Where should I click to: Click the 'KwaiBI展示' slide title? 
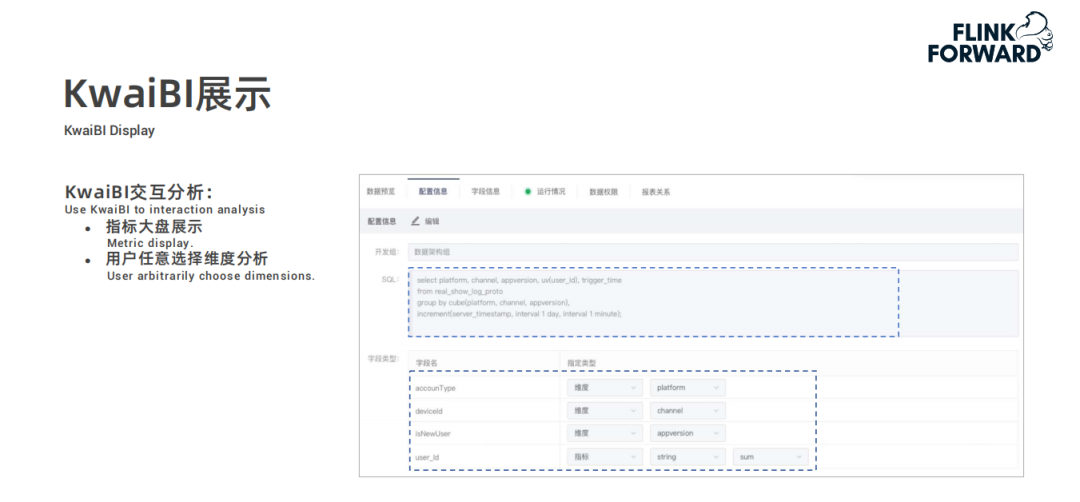[x=167, y=94]
